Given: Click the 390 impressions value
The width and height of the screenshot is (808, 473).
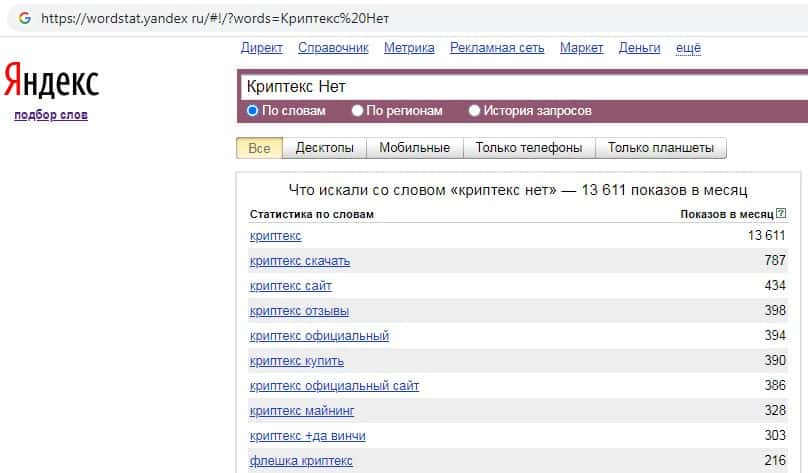Looking at the screenshot, I should click(x=775, y=360).
